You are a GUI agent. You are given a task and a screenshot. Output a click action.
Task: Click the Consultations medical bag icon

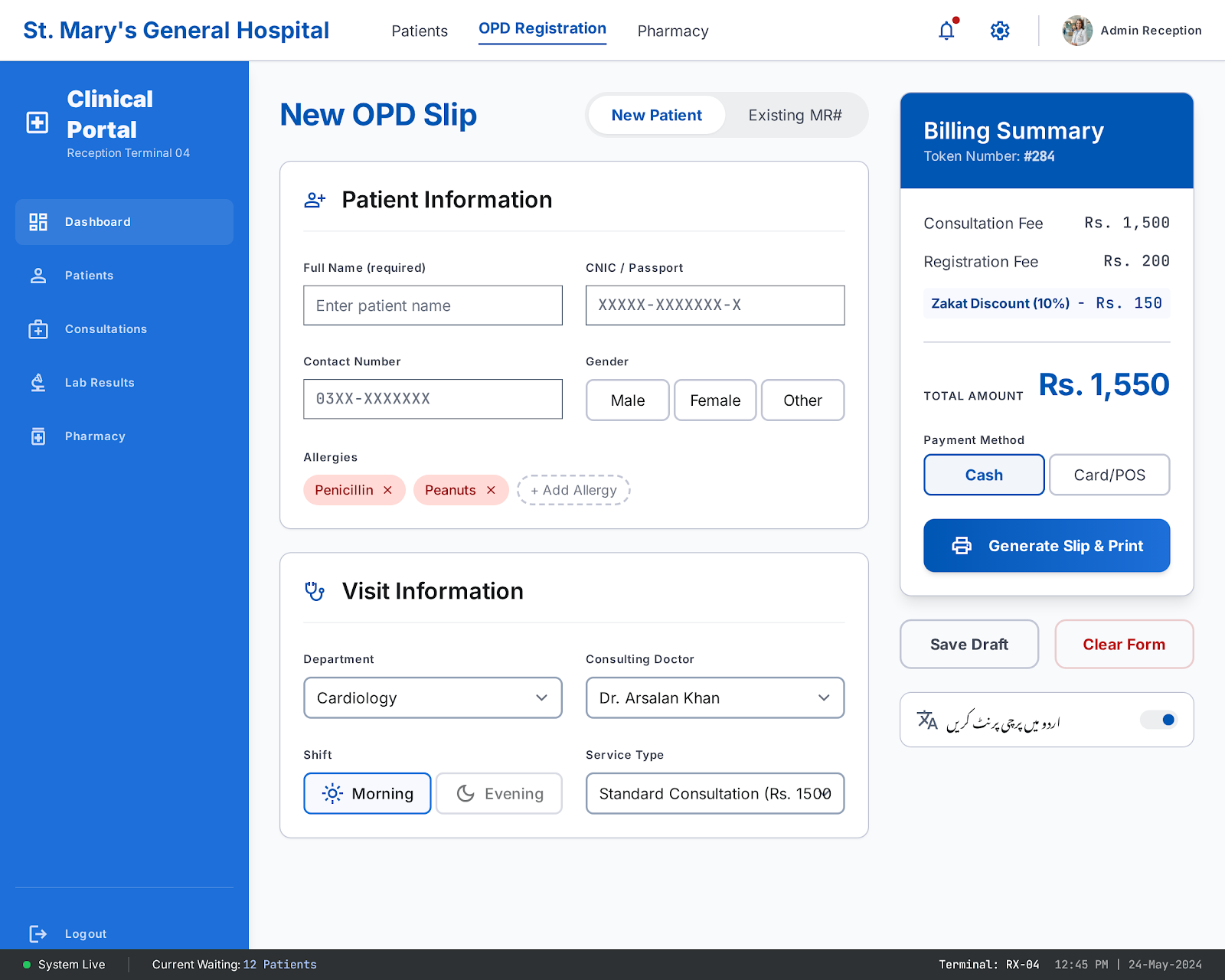click(x=38, y=329)
